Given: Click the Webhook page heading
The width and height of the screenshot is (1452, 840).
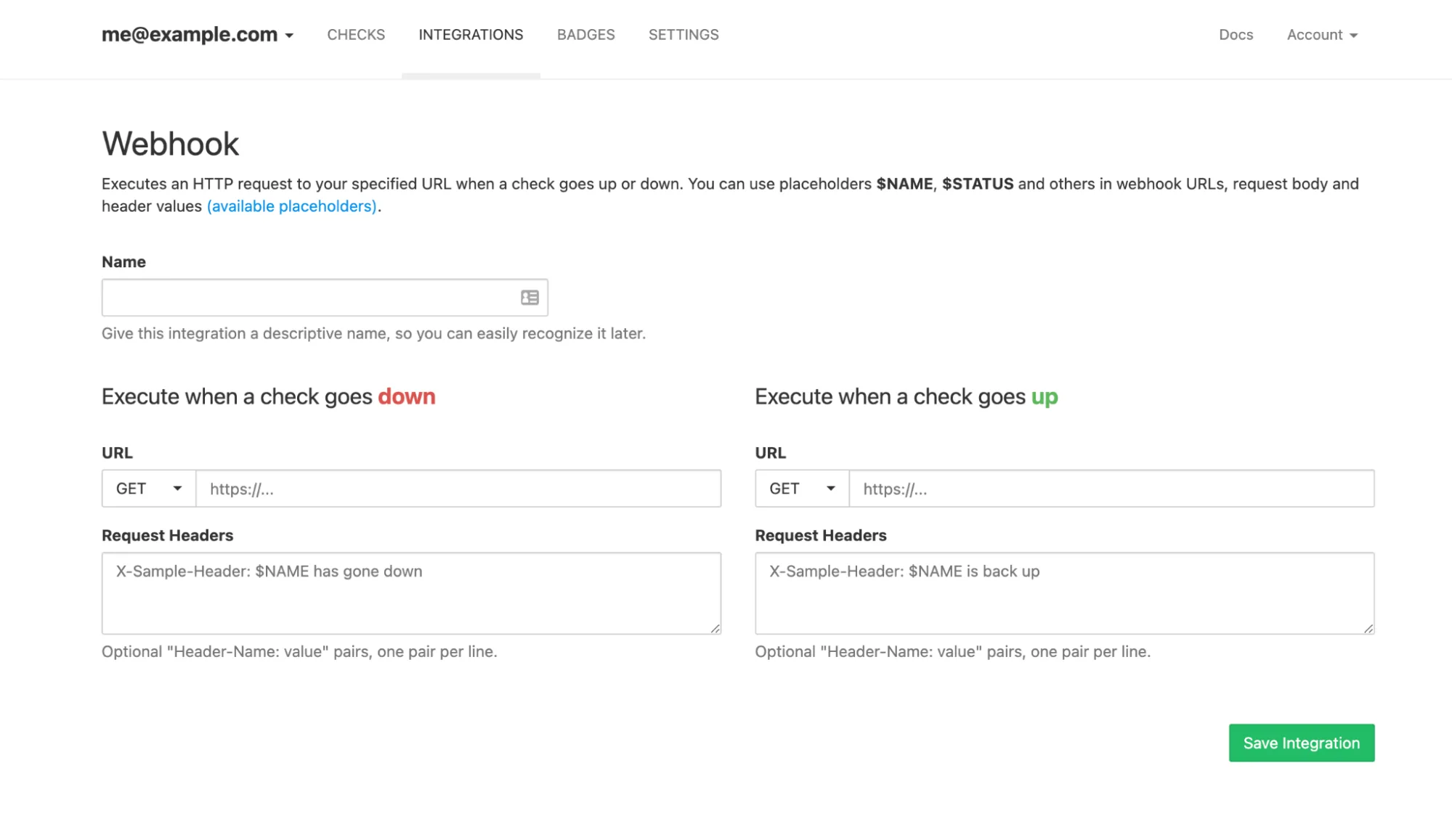Looking at the screenshot, I should coord(170,144).
